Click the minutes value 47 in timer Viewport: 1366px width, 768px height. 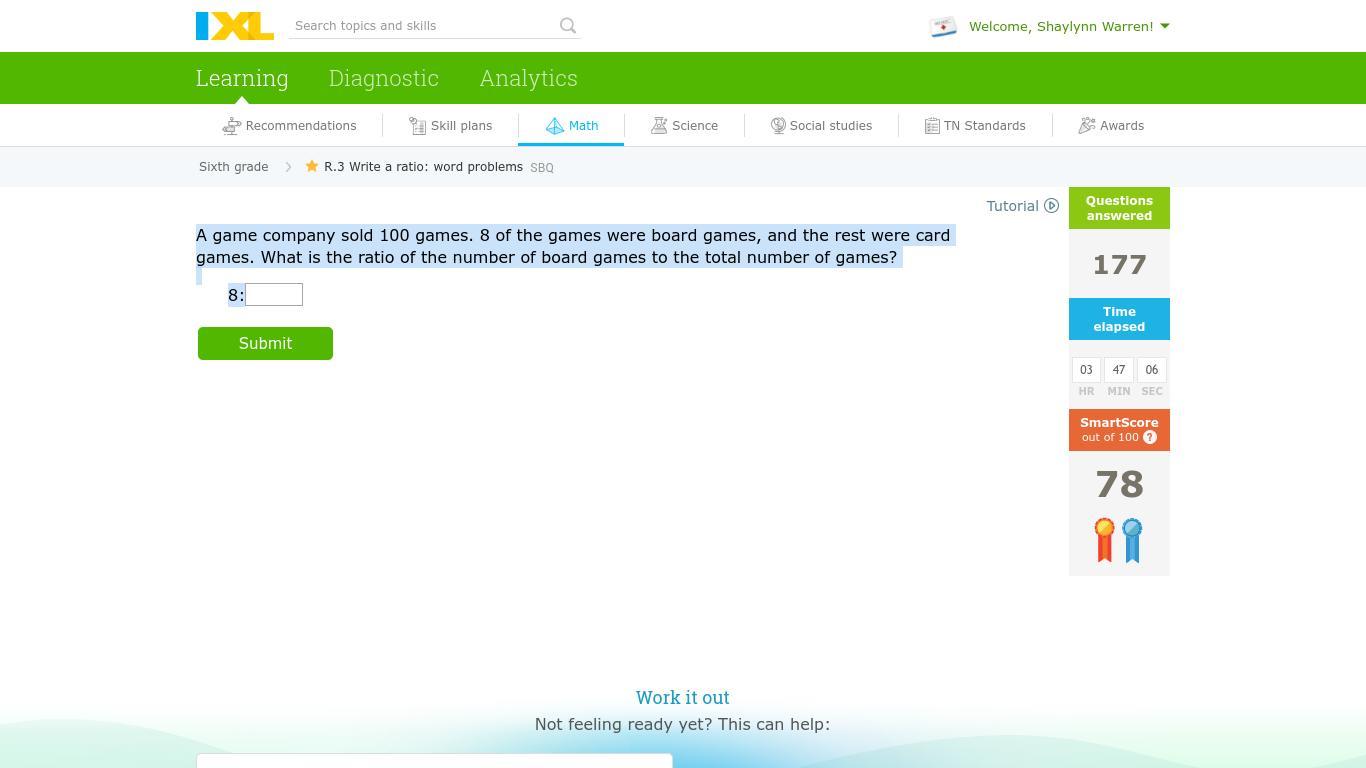1119,370
